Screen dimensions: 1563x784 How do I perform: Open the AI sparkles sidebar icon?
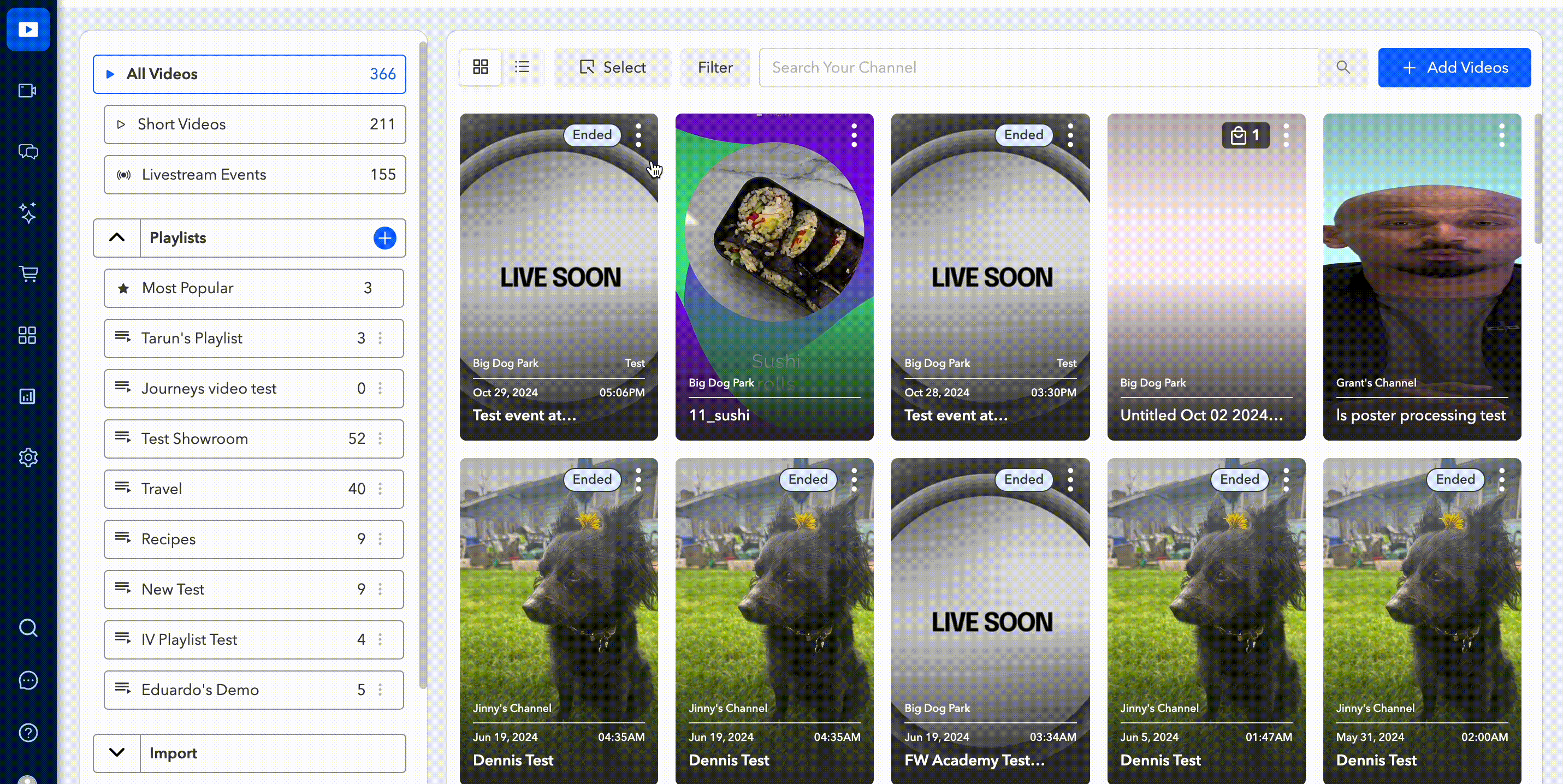tap(28, 213)
